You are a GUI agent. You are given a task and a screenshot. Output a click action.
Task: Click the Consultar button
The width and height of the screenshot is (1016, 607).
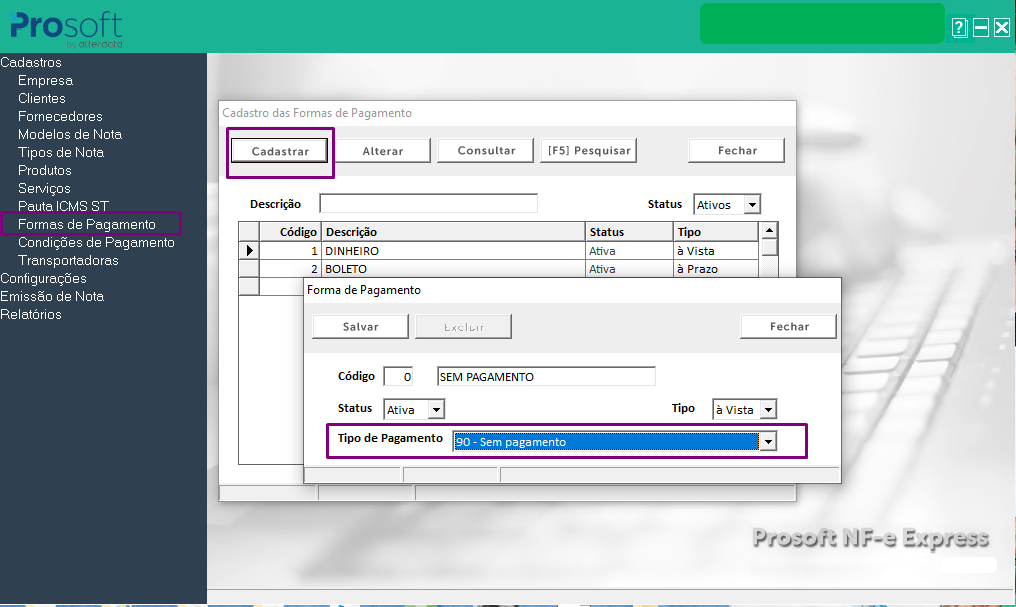486,150
